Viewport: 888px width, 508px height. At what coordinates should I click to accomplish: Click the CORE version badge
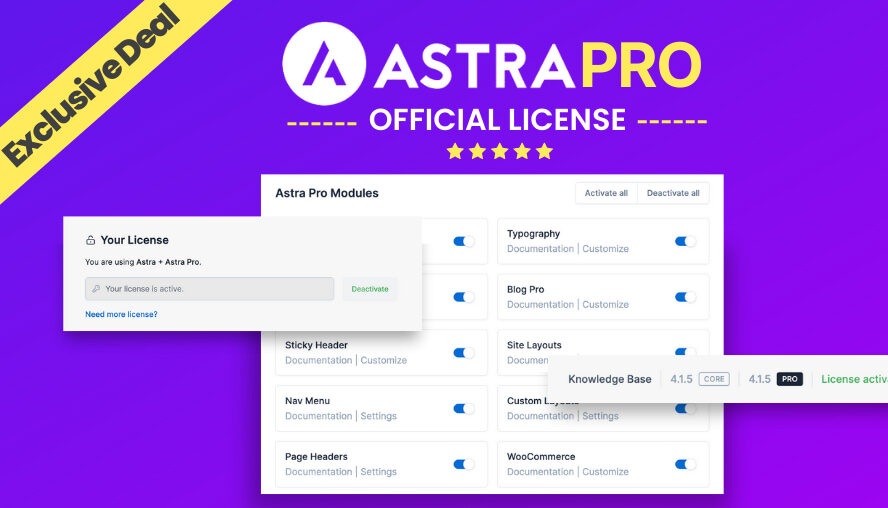coord(713,379)
